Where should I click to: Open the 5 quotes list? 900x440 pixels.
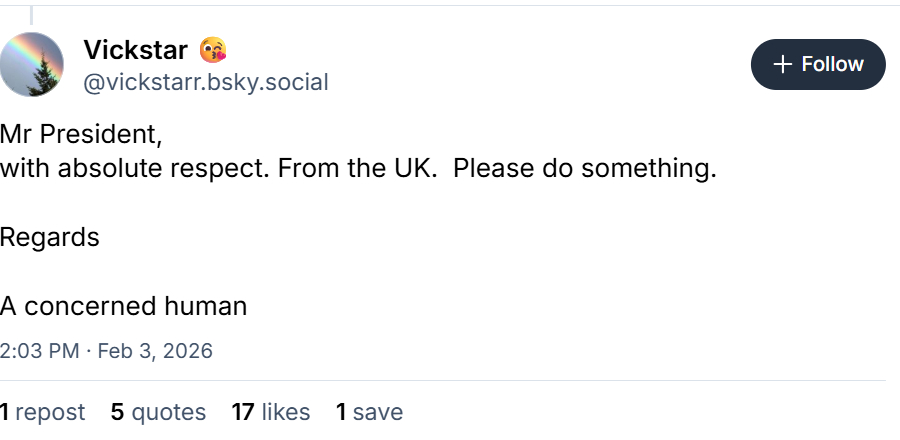158,412
